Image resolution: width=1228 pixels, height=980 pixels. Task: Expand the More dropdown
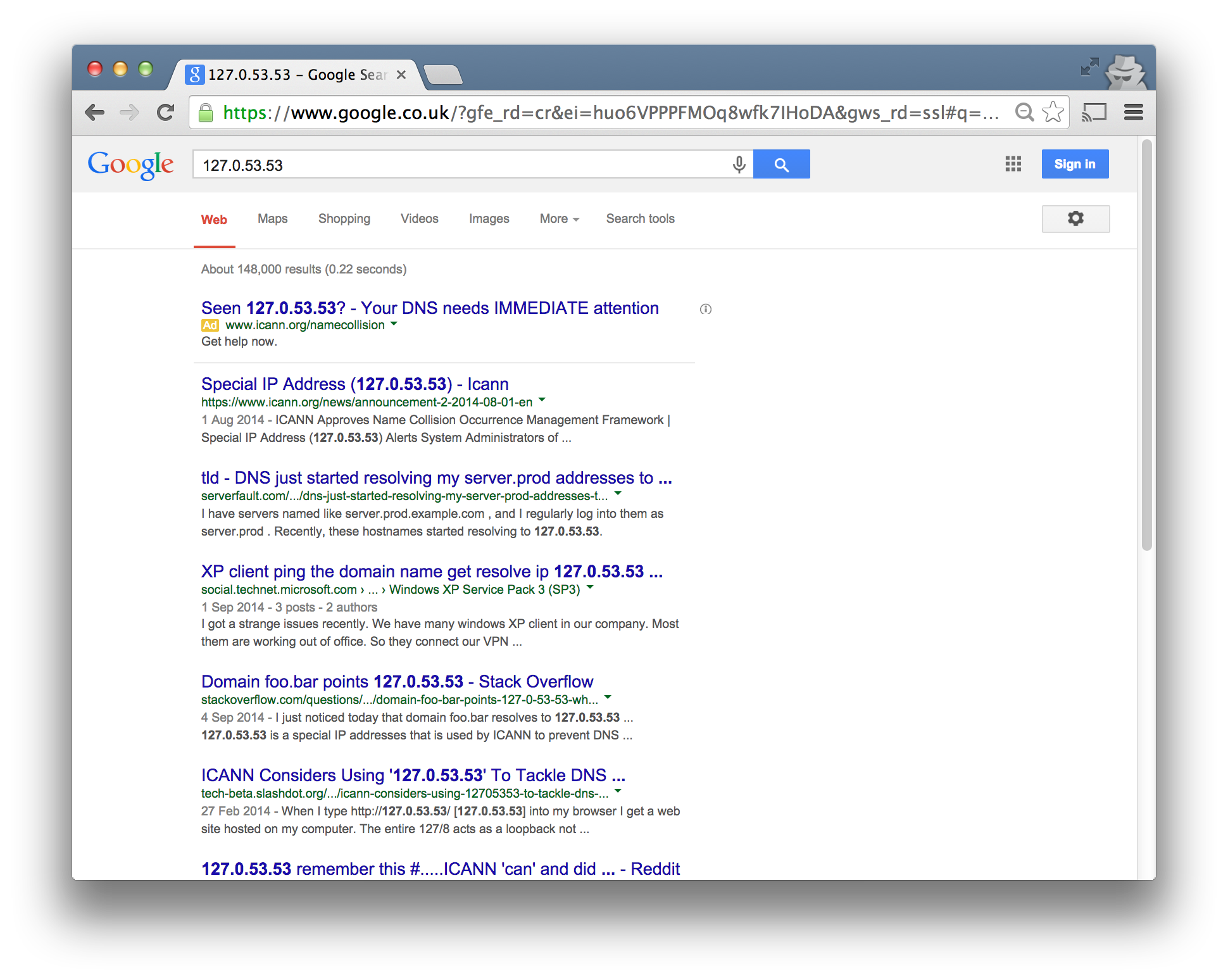(560, 219)
